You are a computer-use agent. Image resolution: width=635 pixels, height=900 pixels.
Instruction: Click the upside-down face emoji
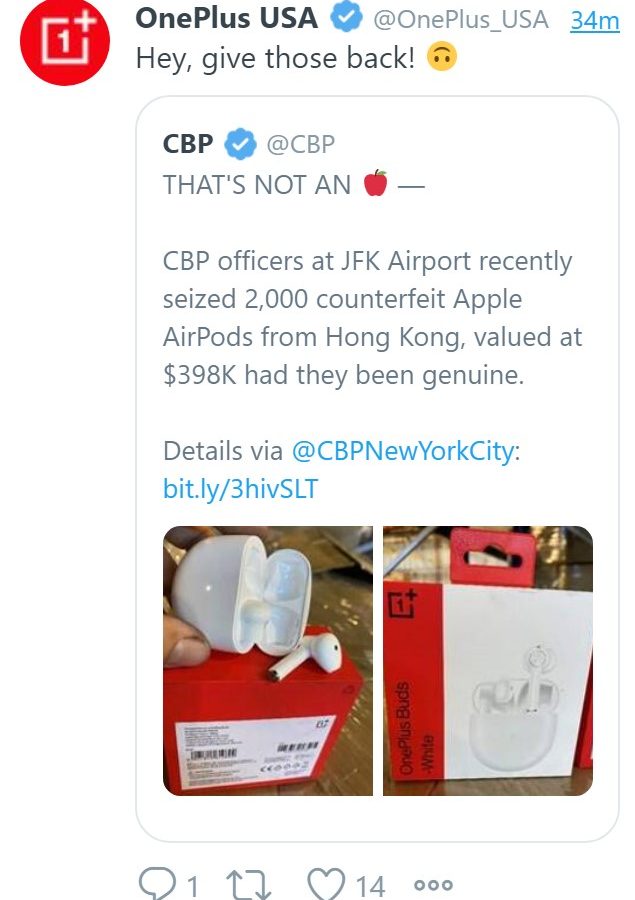[x=442, y=57]
